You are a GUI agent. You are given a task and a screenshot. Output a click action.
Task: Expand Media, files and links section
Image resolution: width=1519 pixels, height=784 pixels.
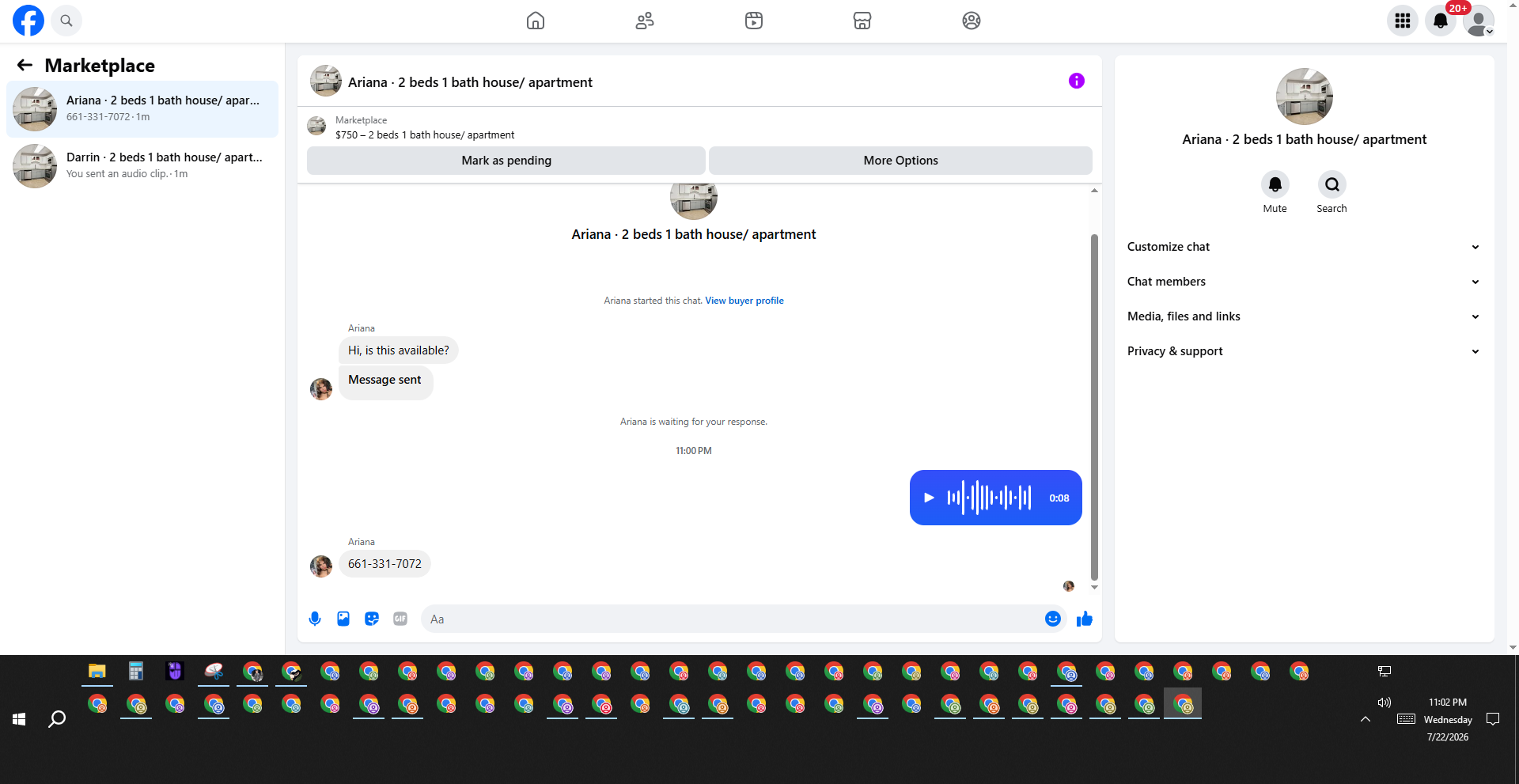1304,316
